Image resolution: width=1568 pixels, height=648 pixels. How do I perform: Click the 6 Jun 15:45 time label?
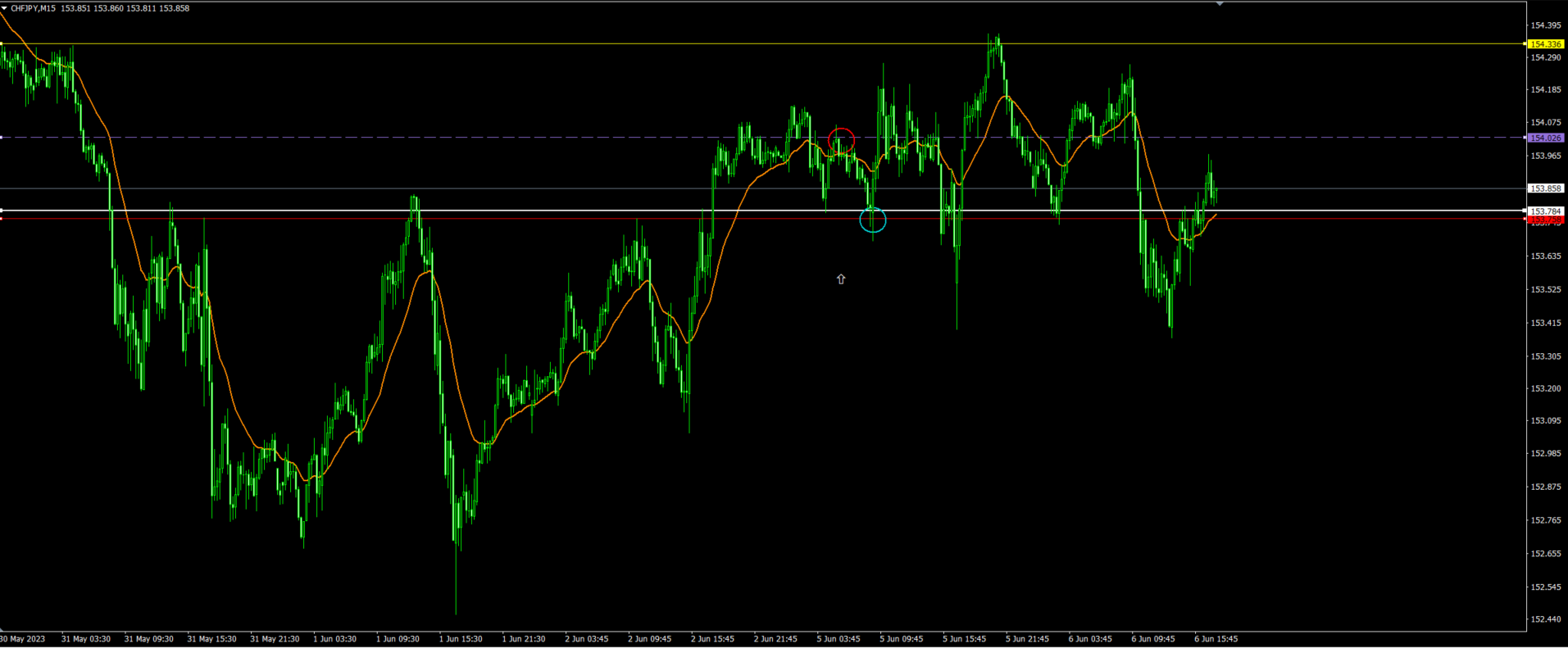1216,639
